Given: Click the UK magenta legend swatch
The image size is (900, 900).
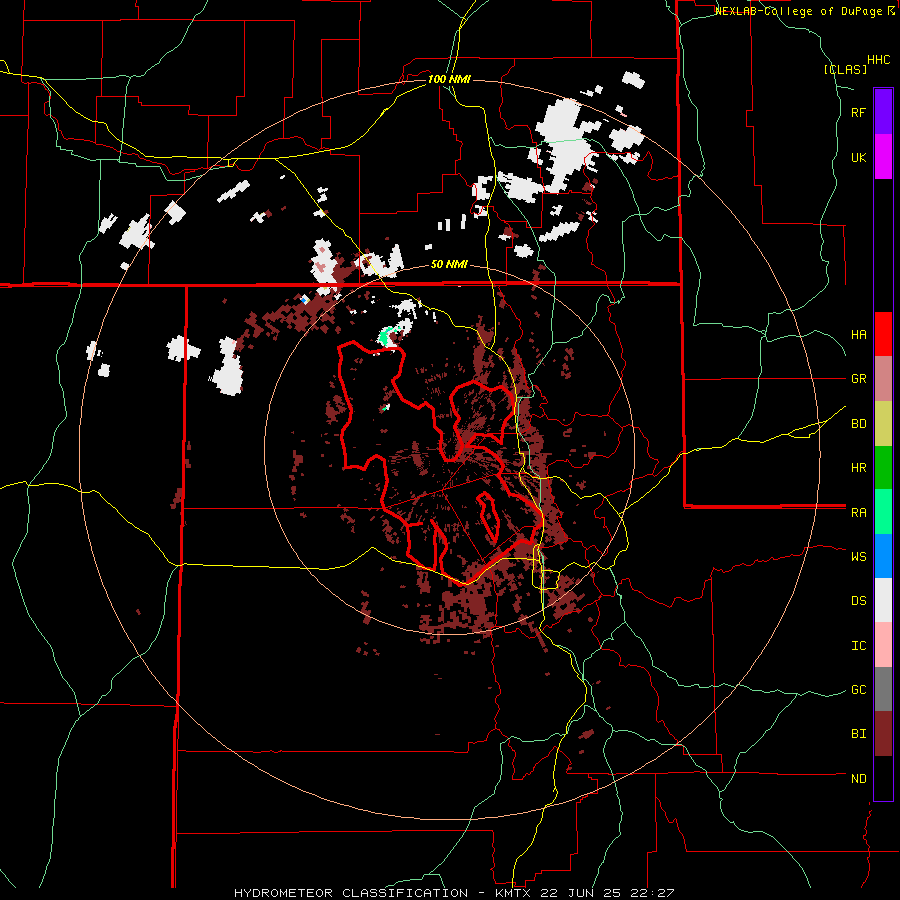Looking at the screenshot, I should tap(883, 157).
